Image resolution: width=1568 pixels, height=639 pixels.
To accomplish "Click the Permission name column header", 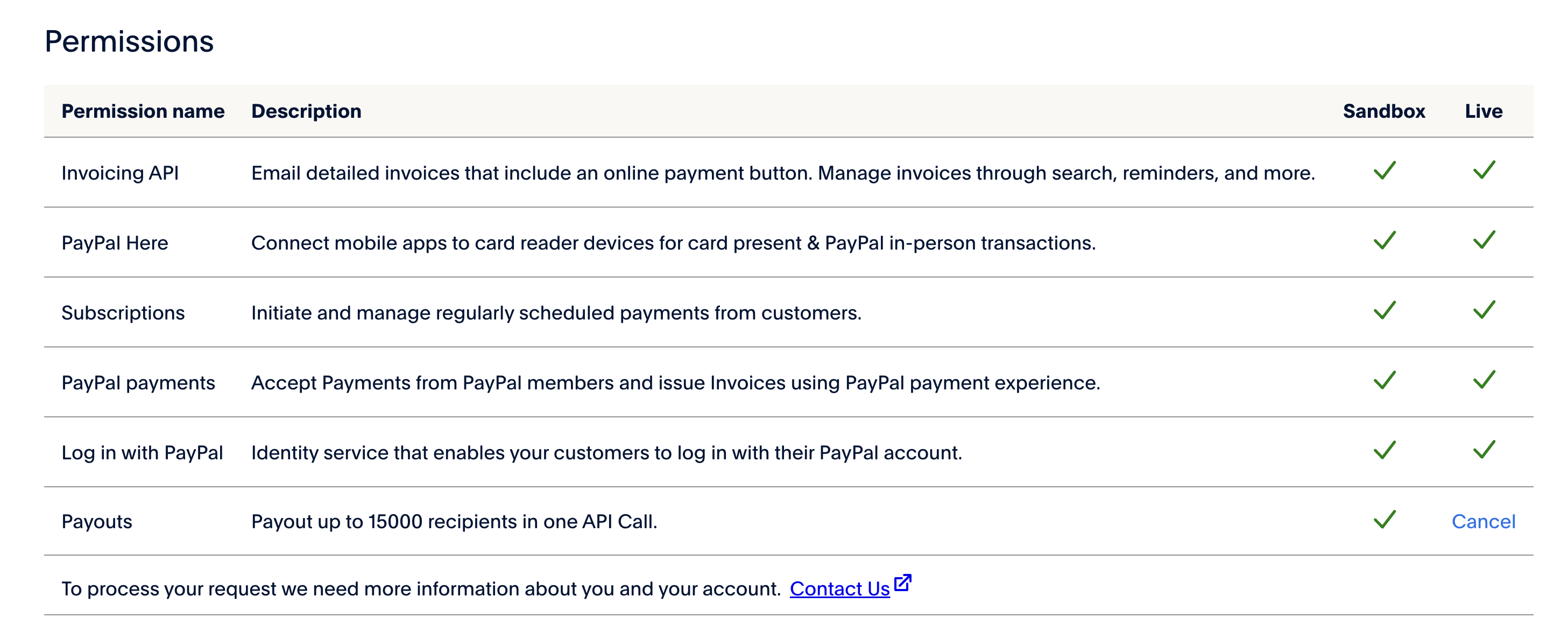I will 143,111.
